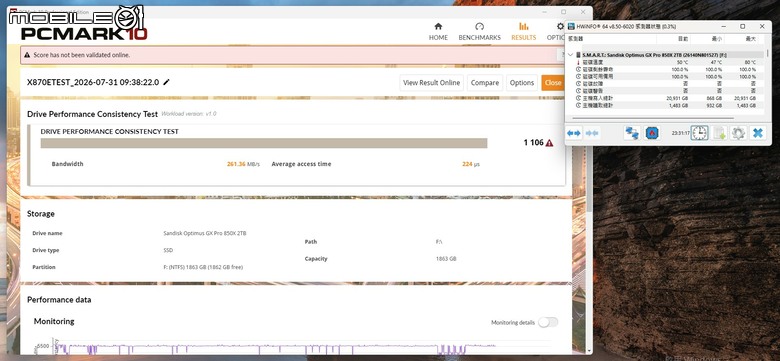The image size is (780, 361).
Task: Close the result with the orange Close button
Action: coord(552,83)
